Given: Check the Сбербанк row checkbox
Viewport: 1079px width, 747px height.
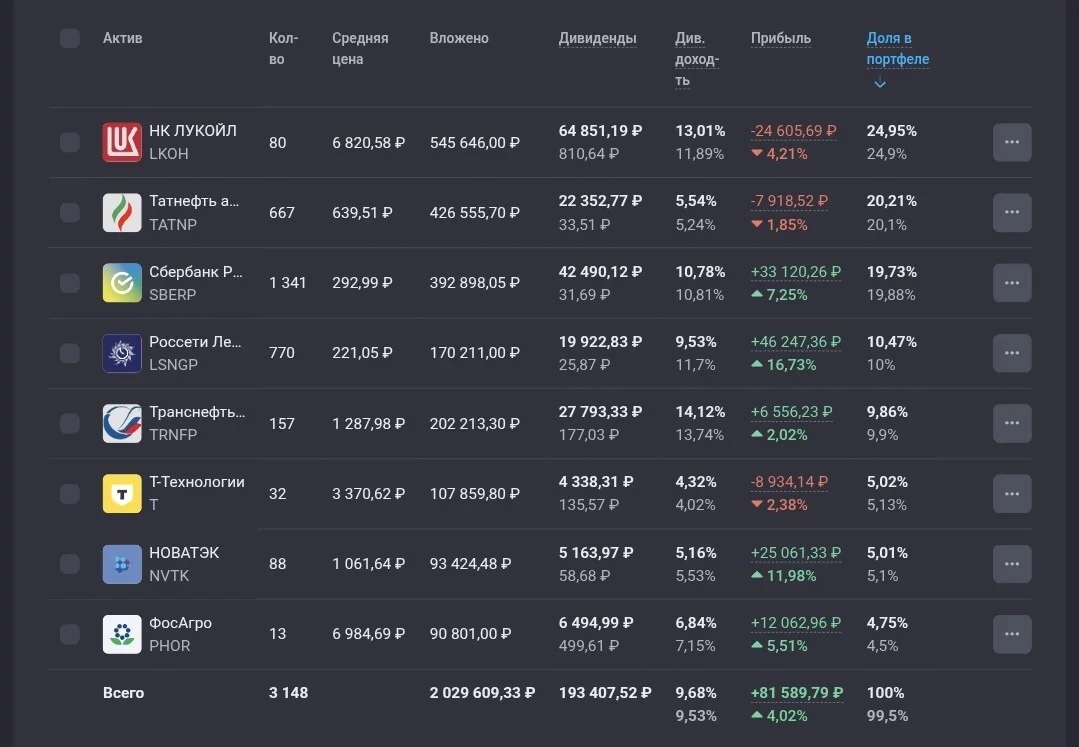Looking at the screenshot, I should click(x=70, y=283).
